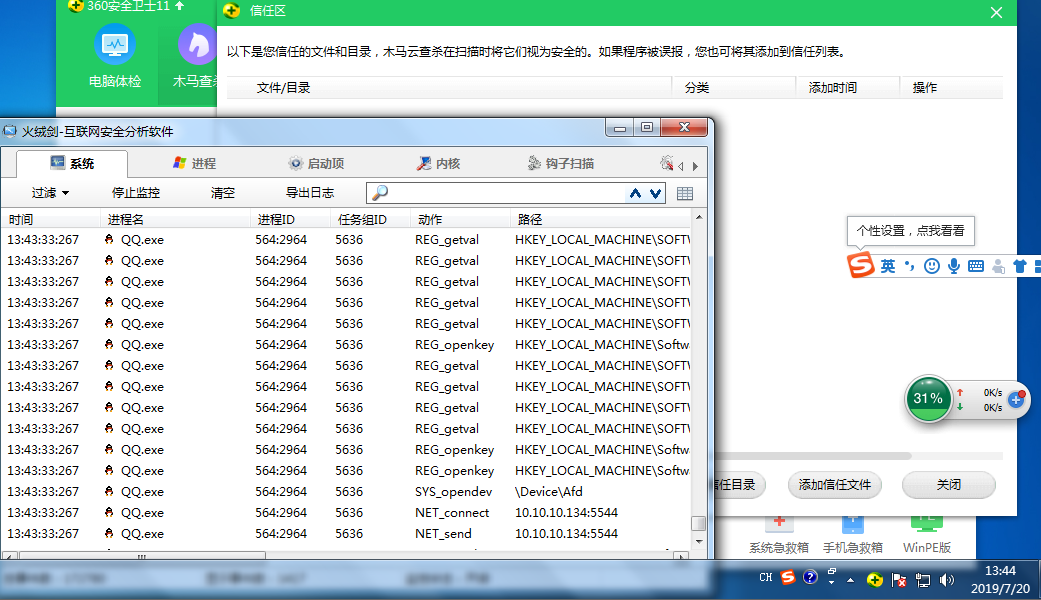Open 电脑体检 in 360安全卫士

(x=115, y=57)
